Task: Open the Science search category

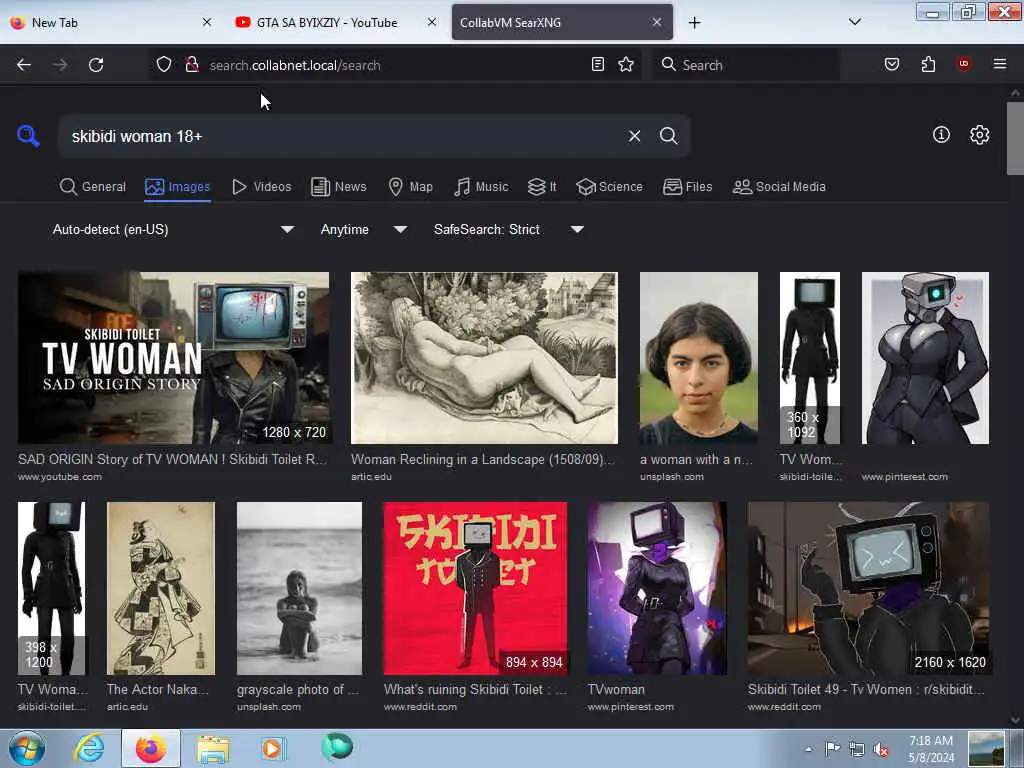Action: [x=609, y=187]
